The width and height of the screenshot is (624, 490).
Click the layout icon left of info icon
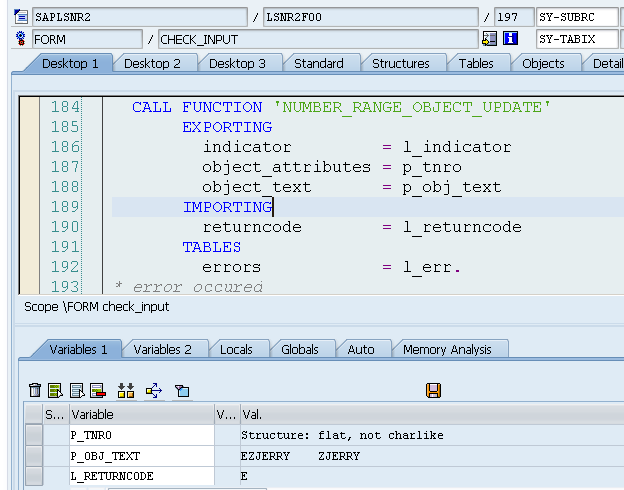pos(489,39)
